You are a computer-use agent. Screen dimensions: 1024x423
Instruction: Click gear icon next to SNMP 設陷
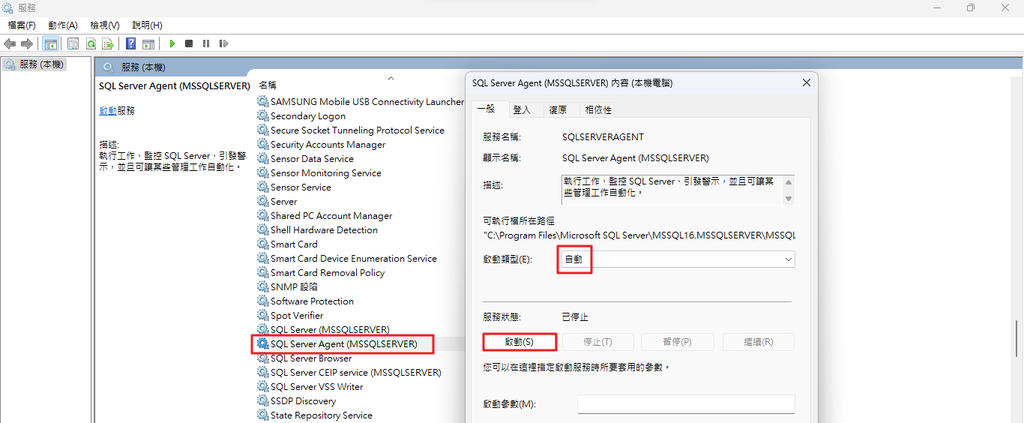pyautogui.click(x=263, y=287)
